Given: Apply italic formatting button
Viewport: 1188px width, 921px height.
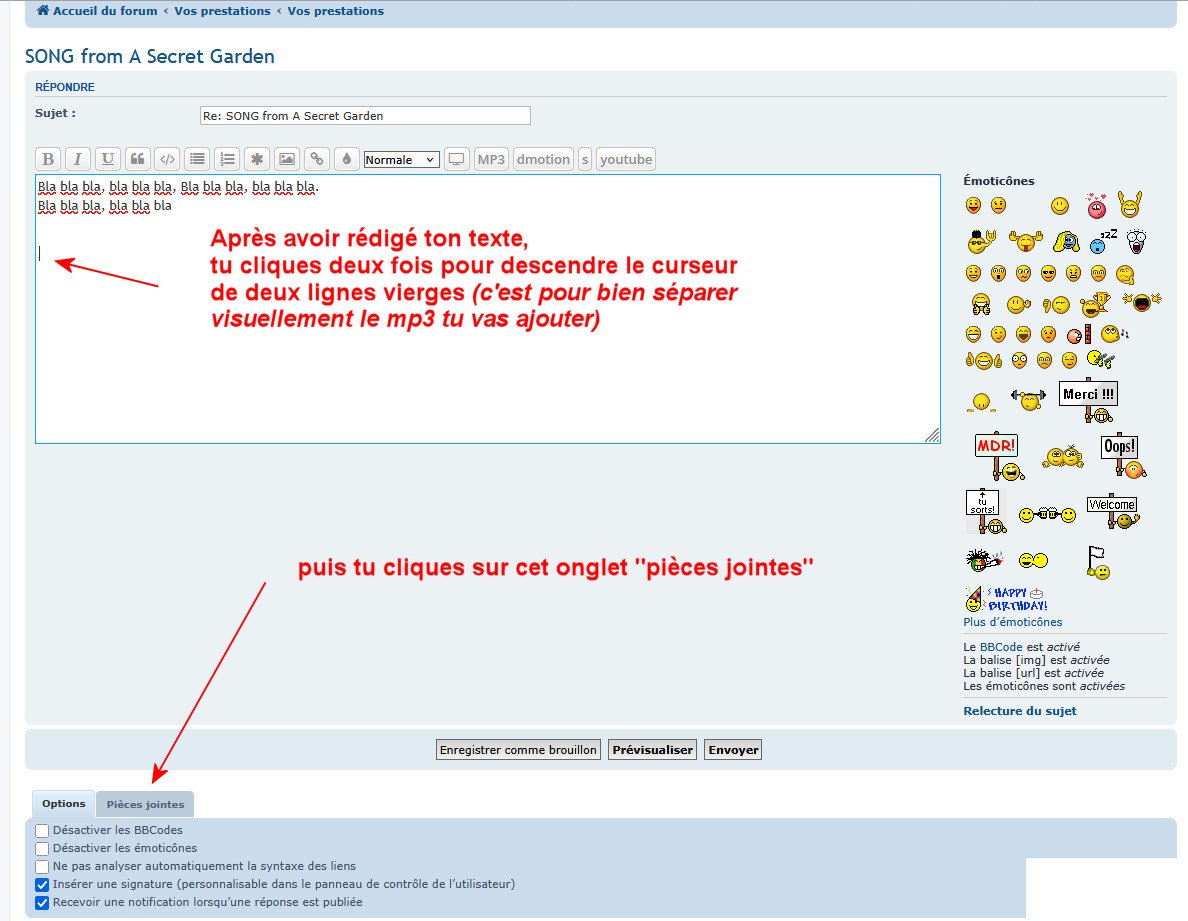Looking at the screenshot, I should (x=78, y=159).
